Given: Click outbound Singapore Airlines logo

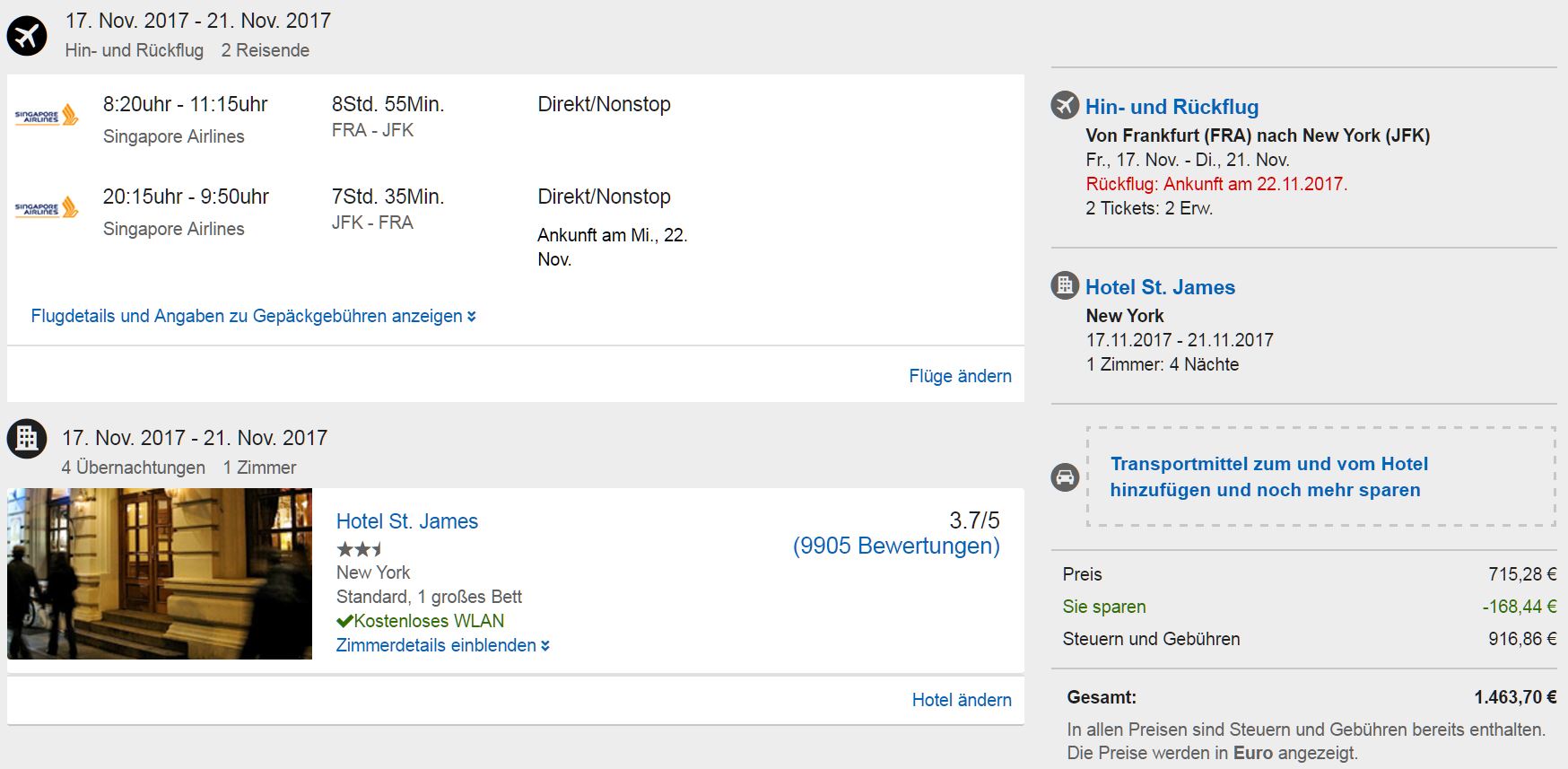Looking at the screenshot, I should pos(47,116).
